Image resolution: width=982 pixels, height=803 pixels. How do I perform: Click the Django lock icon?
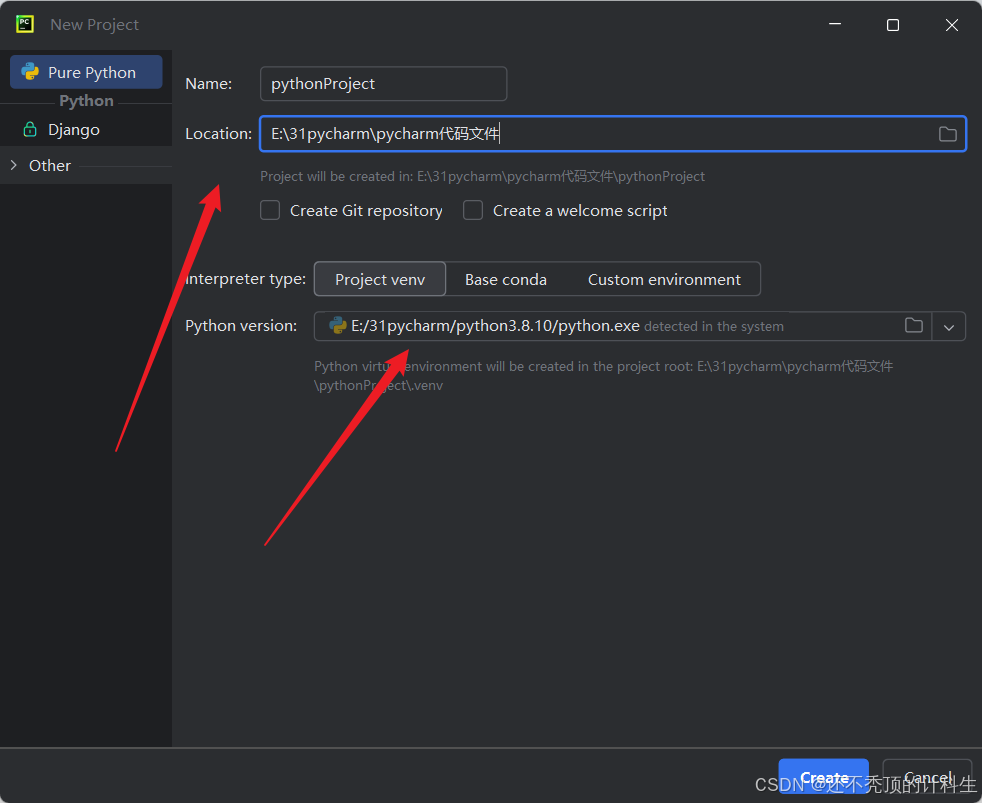pyautogui.click(x=29, y=130)
